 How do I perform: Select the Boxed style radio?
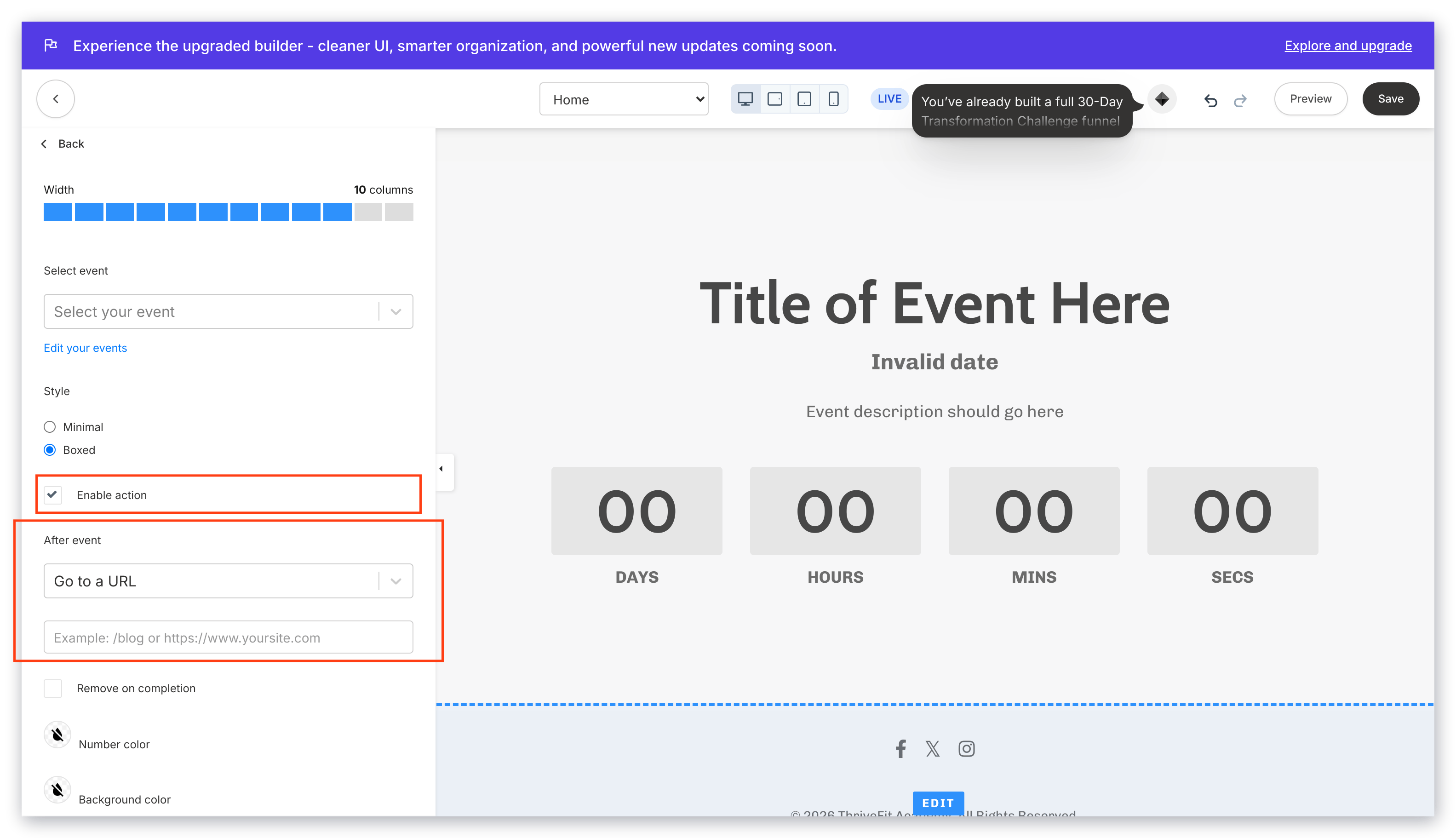click(x=50, y=449)
